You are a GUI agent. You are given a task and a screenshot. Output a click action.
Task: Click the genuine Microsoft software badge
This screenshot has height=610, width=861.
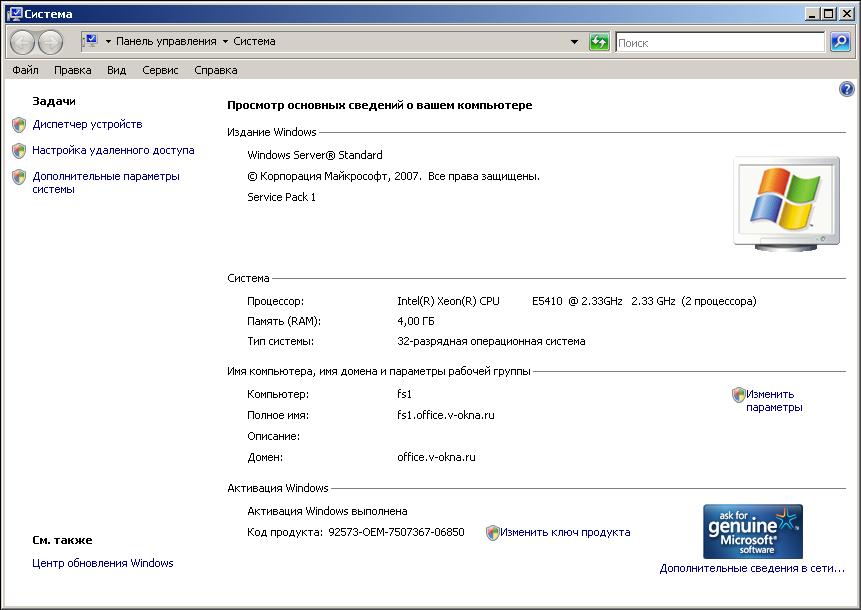tap(753, 532)
